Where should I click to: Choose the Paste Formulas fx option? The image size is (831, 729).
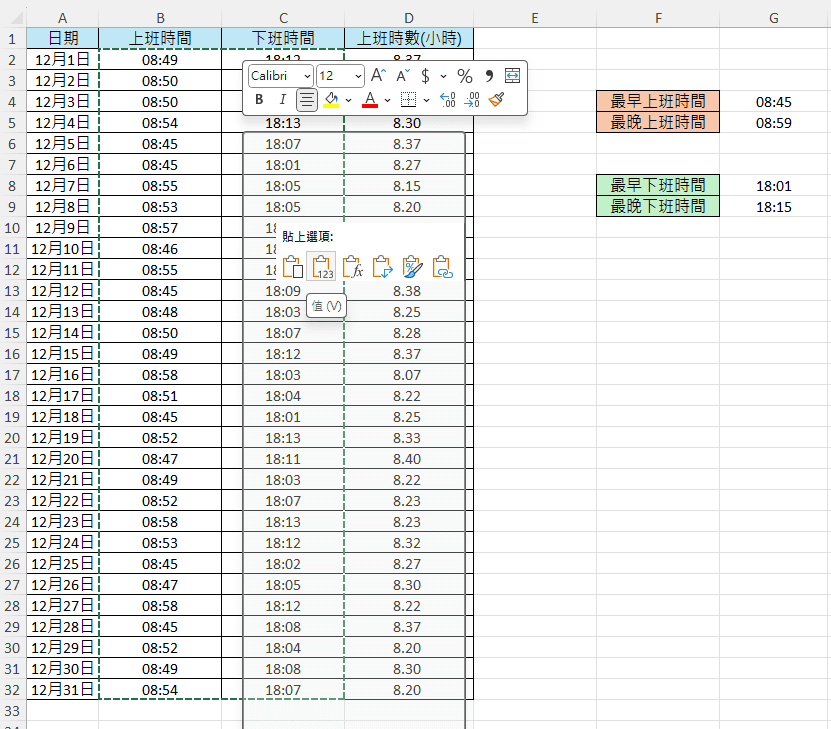click(352, 266)
